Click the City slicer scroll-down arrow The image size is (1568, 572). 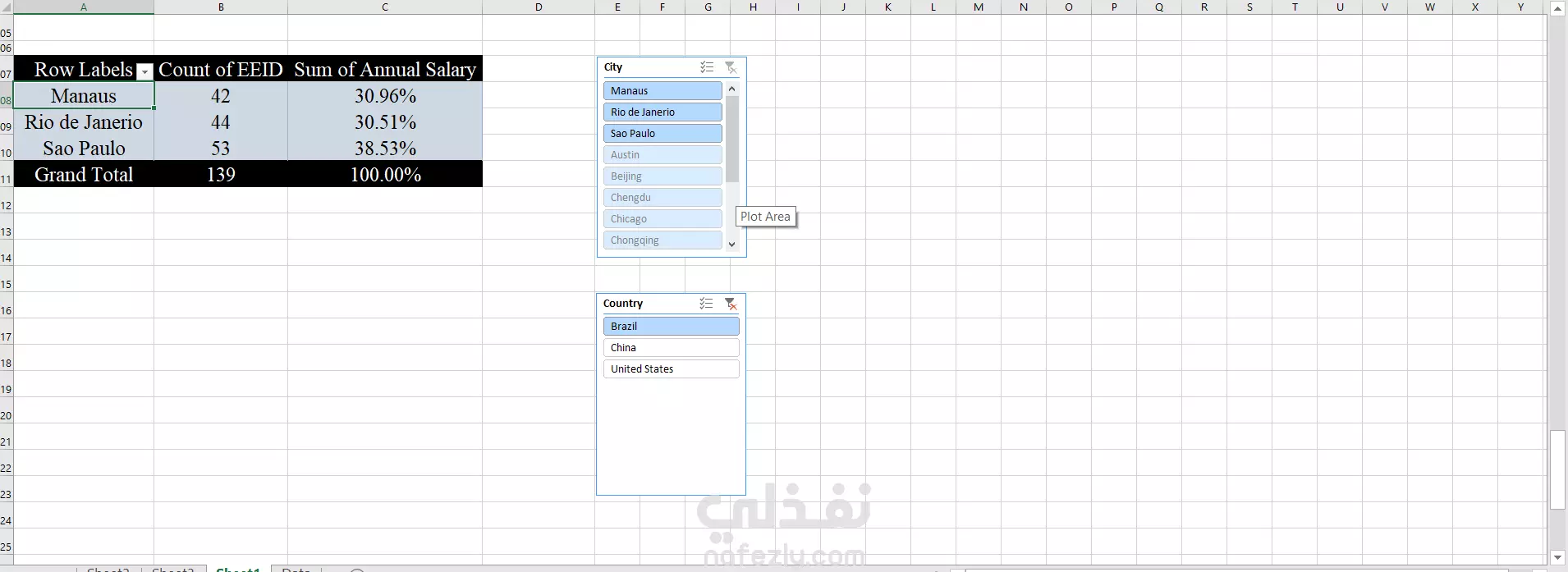732,244
